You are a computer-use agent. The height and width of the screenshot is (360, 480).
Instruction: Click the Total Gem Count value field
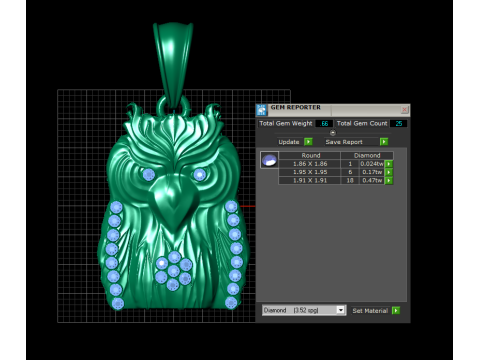click(x=399, y=124)
